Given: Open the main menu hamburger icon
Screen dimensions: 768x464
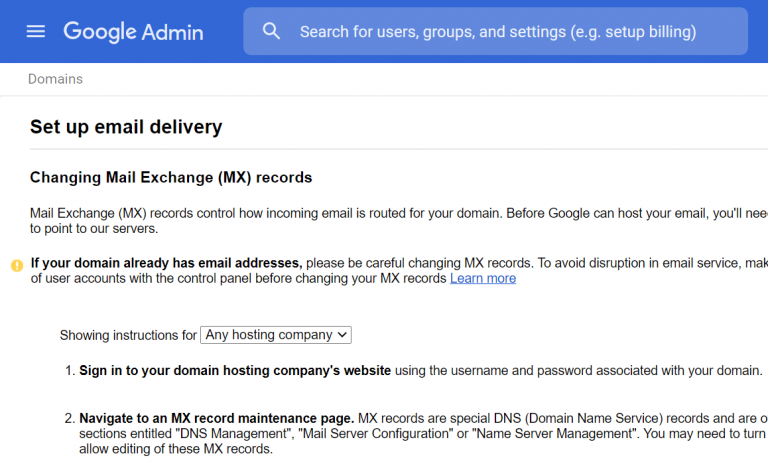Looking at the screenshot, I should pyautogui.click(x=36, y=31).
